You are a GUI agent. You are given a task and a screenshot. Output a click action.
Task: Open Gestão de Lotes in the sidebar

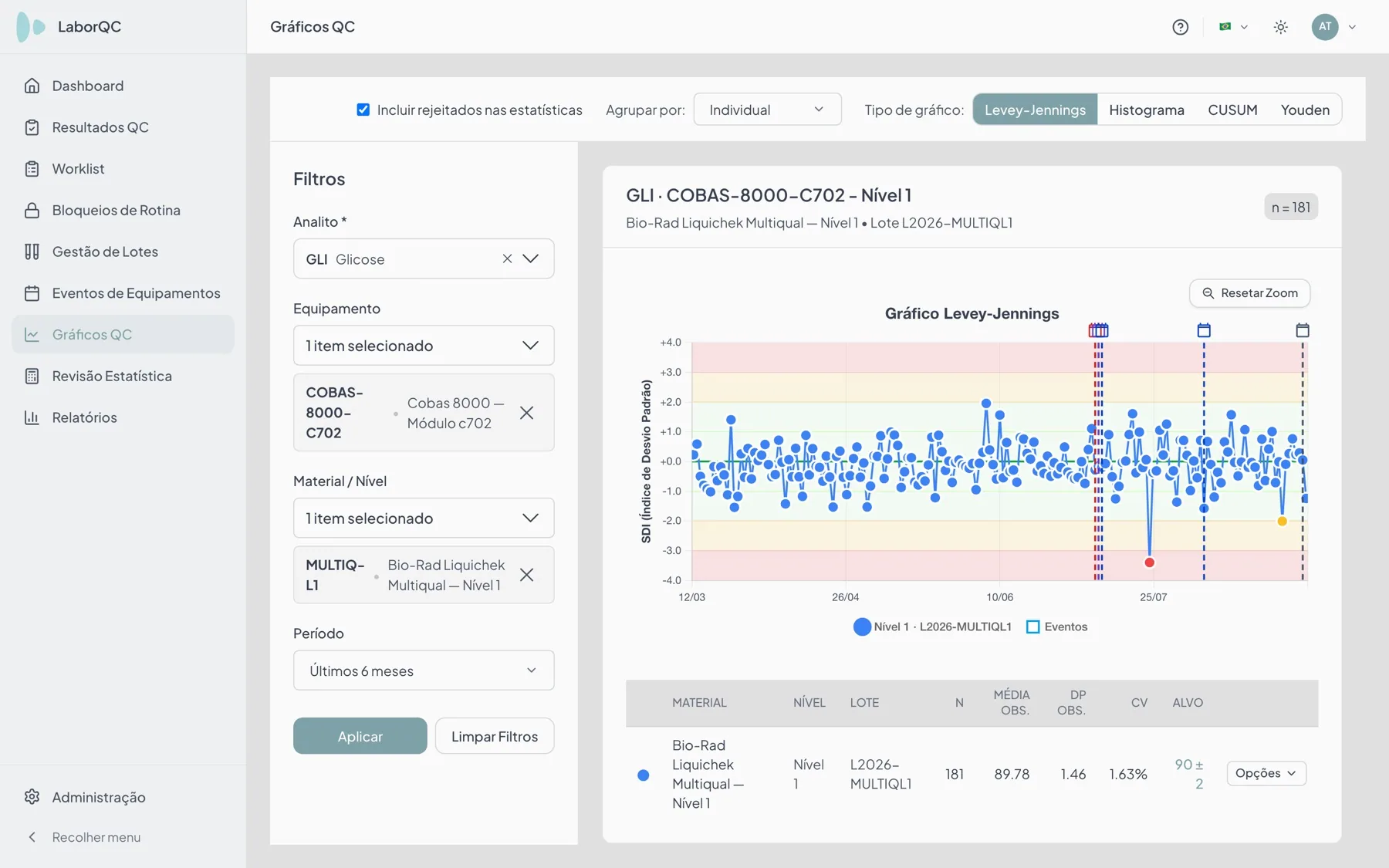point(105,252)
